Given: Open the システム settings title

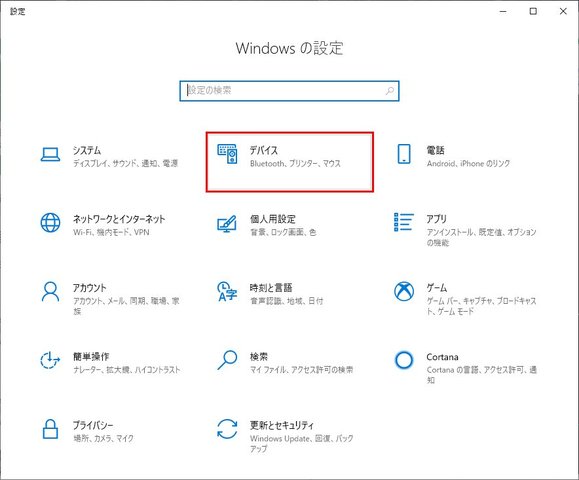Looking at the screenshot, I should 87,150.
